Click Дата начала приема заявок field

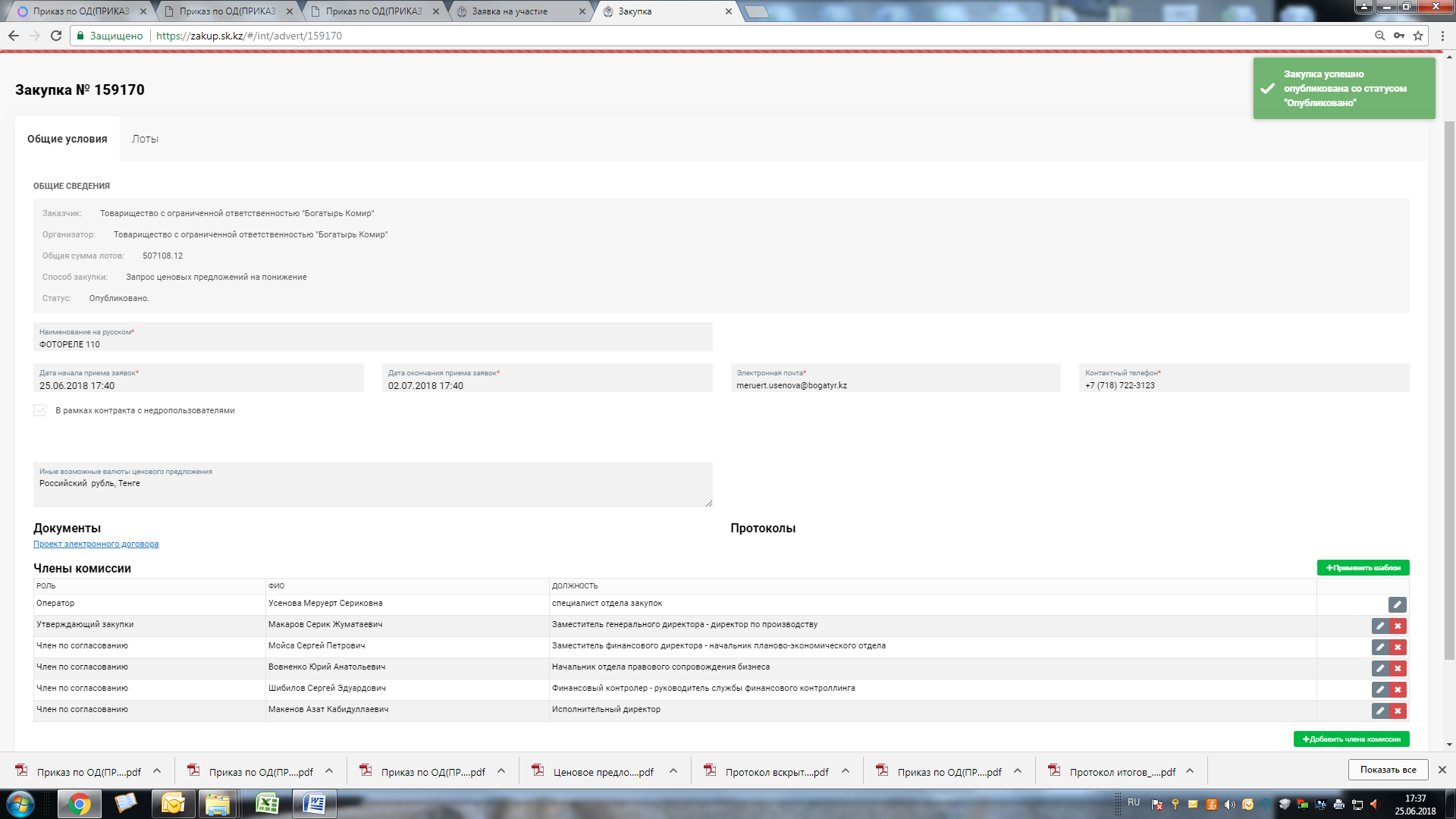tap(198, 378)
